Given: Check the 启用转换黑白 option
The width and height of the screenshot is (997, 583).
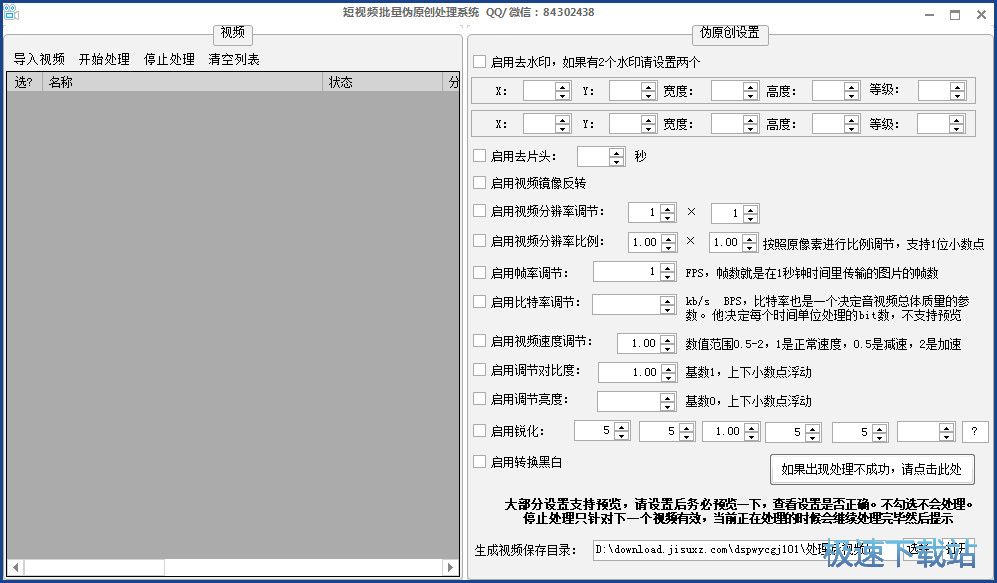Looking at the screenshot, I should [x=480, y=462].
